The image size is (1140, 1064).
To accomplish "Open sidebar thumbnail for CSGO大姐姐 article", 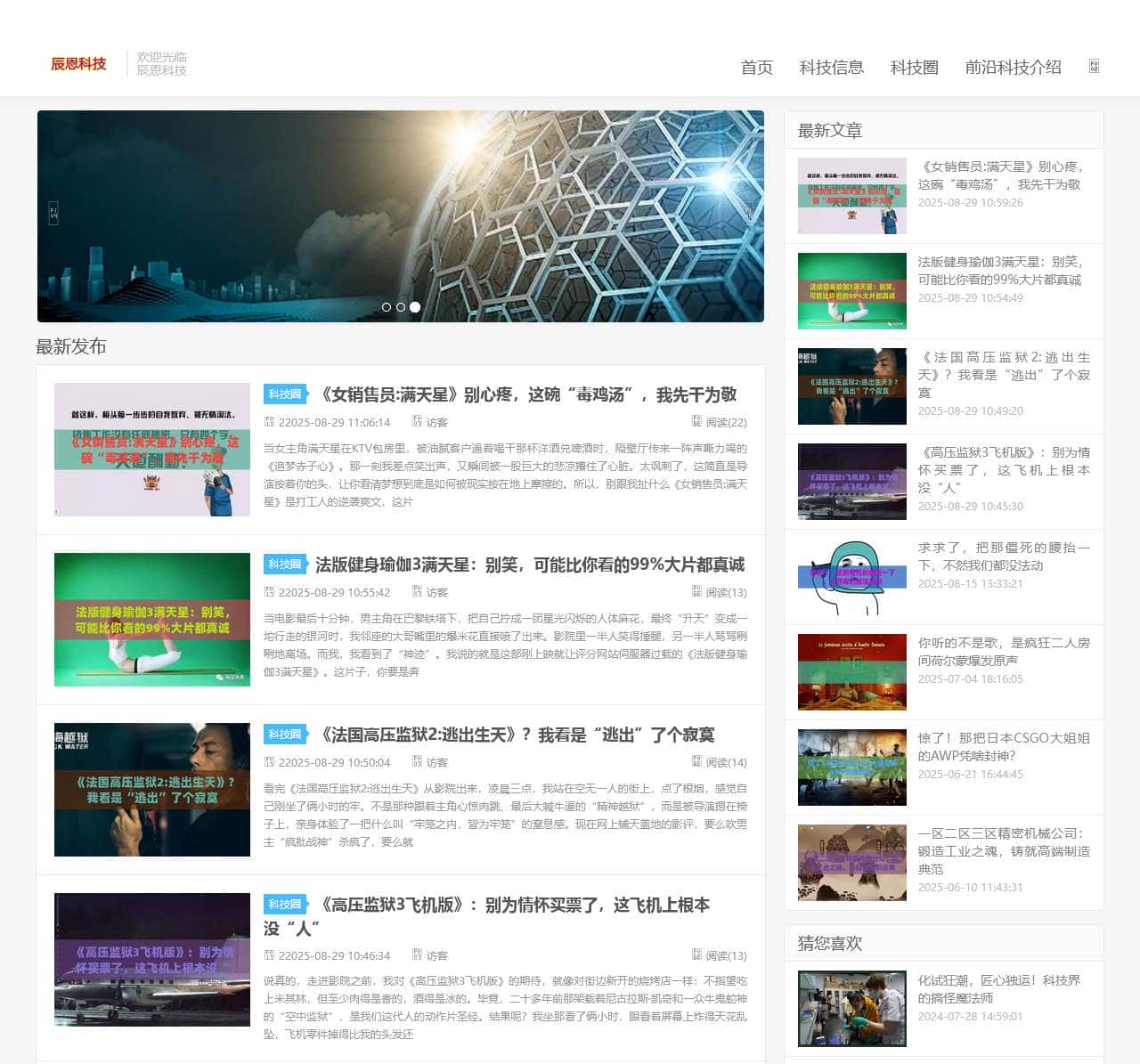I will coord(851,768).
